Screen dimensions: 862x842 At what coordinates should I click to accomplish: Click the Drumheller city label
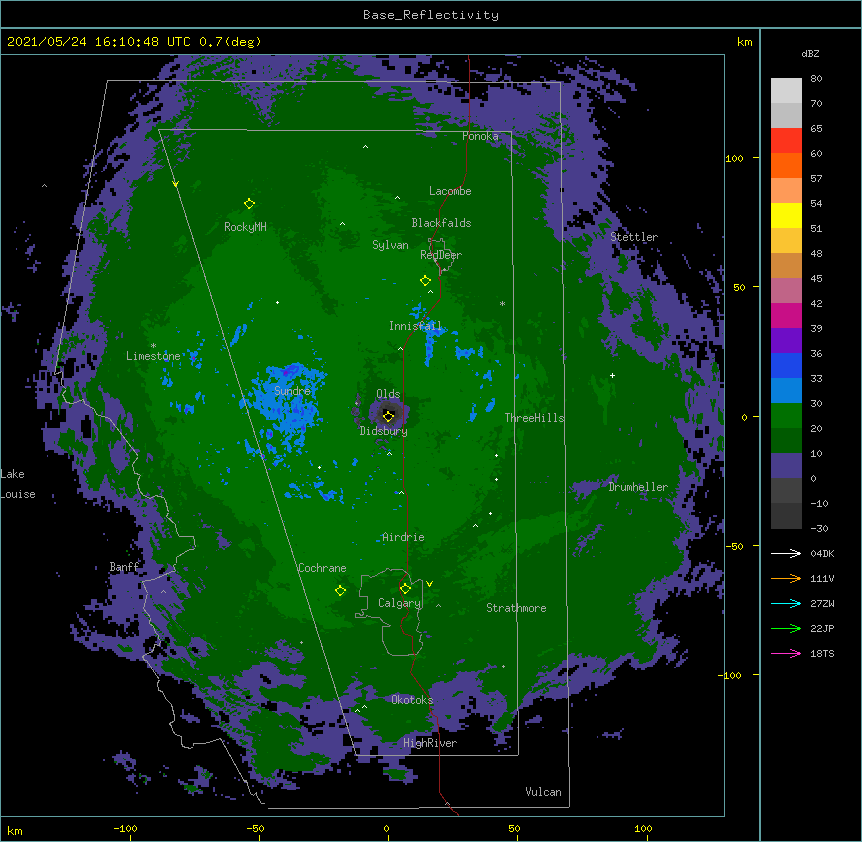638,487
